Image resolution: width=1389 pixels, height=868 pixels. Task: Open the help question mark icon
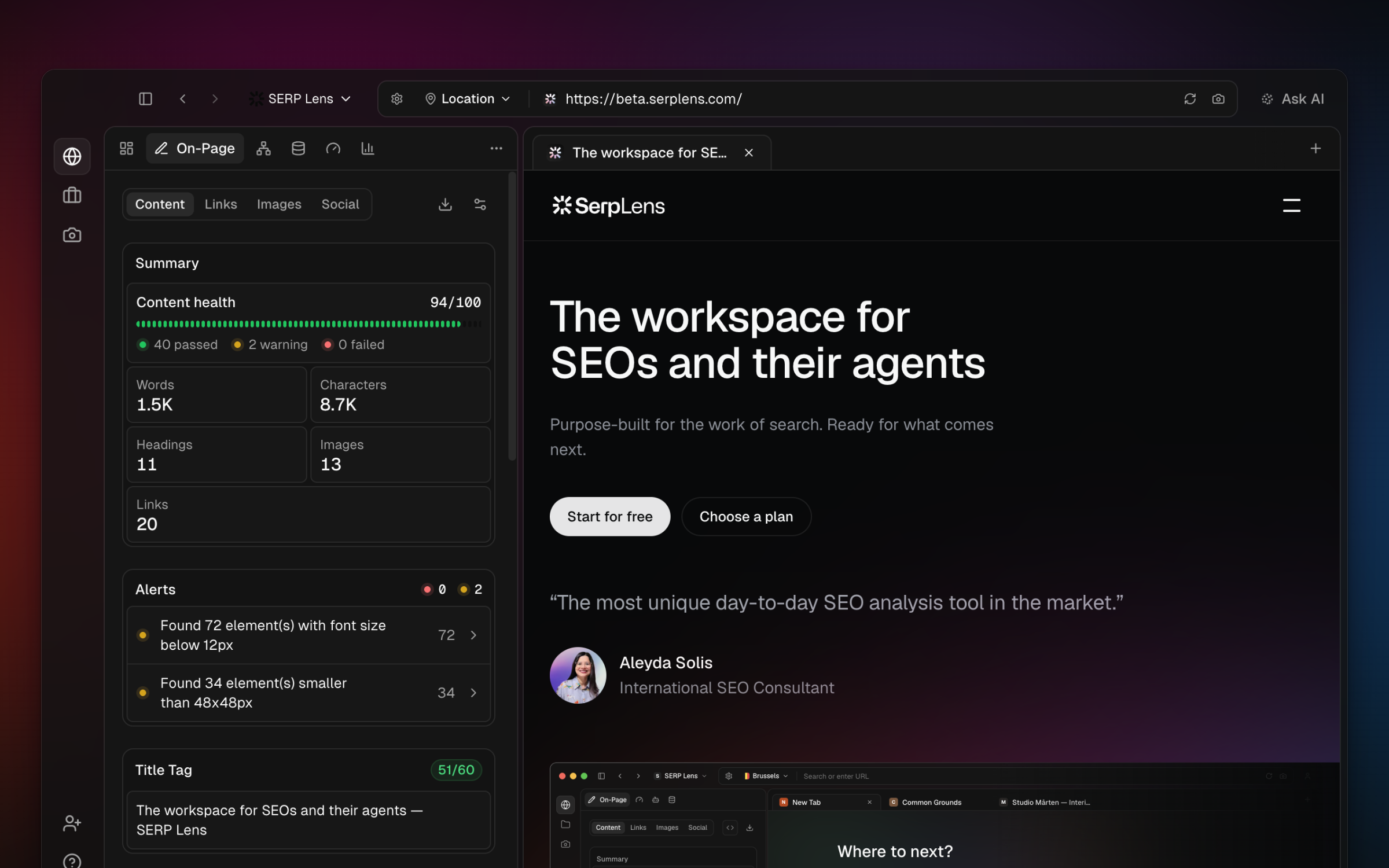coord(72,861)
